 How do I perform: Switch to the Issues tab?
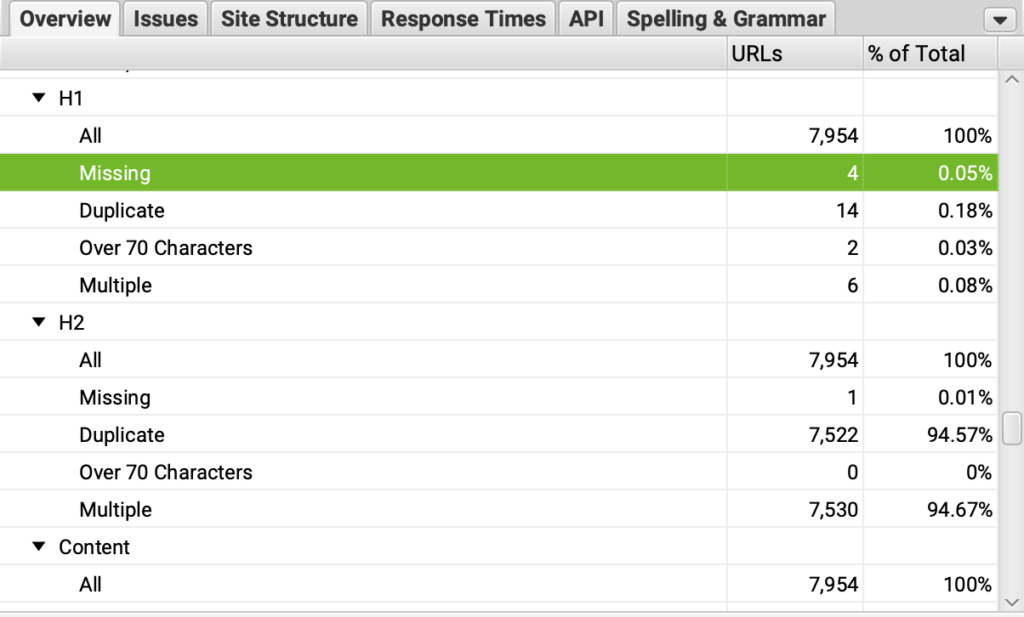click(x=166, y=19)
